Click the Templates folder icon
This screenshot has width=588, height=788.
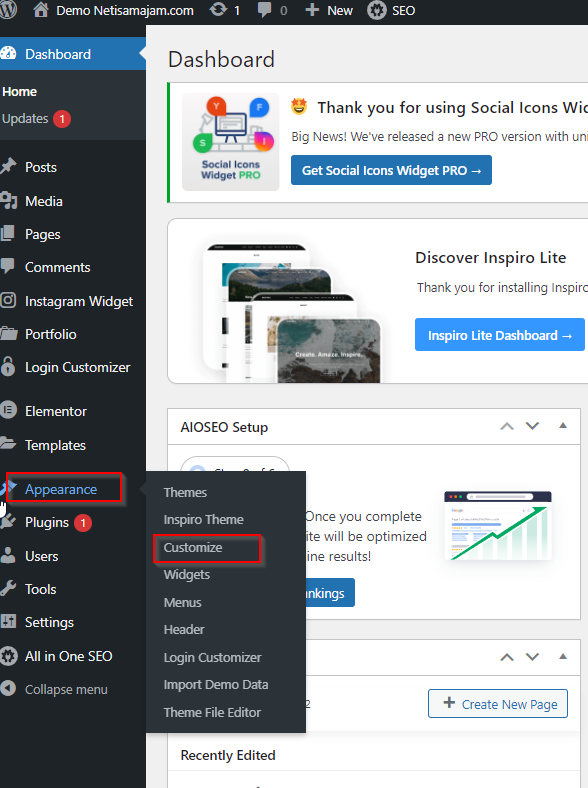point(8,444)
